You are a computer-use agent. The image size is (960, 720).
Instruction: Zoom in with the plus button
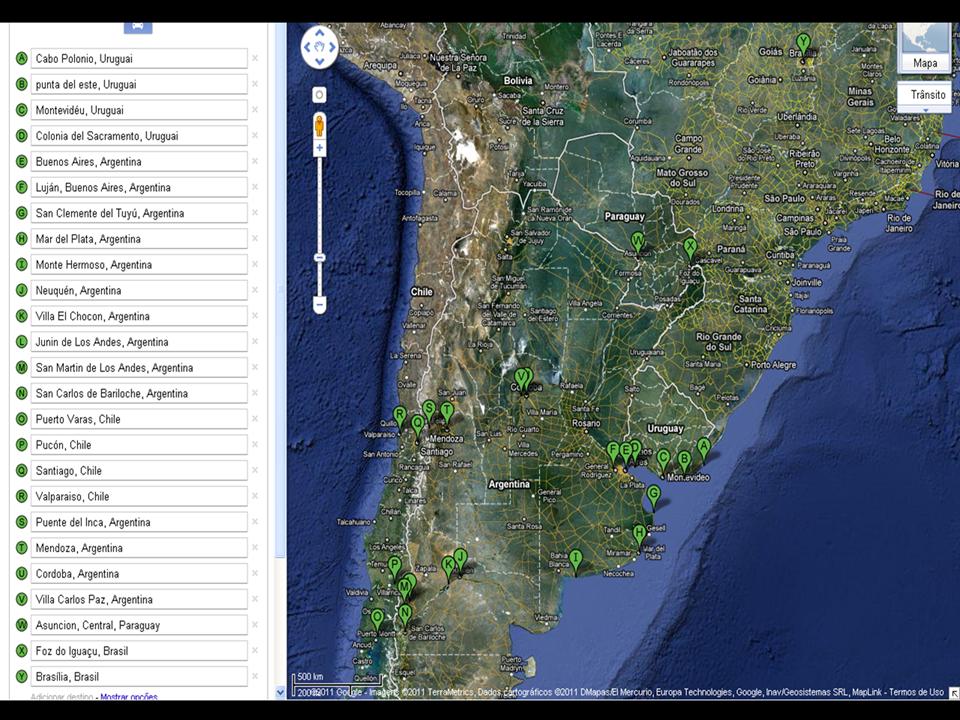coord(319,148)
